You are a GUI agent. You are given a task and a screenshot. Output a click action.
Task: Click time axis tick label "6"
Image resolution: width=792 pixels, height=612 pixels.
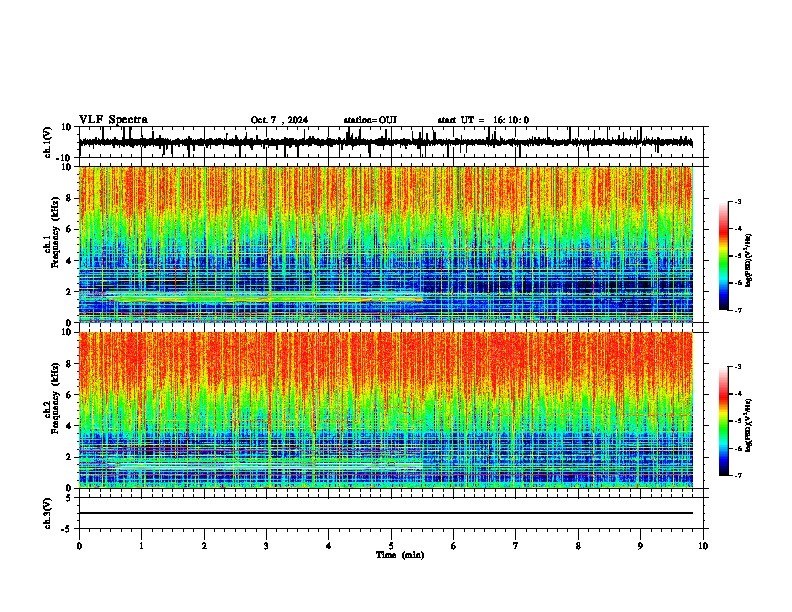[x=454, y=546]
